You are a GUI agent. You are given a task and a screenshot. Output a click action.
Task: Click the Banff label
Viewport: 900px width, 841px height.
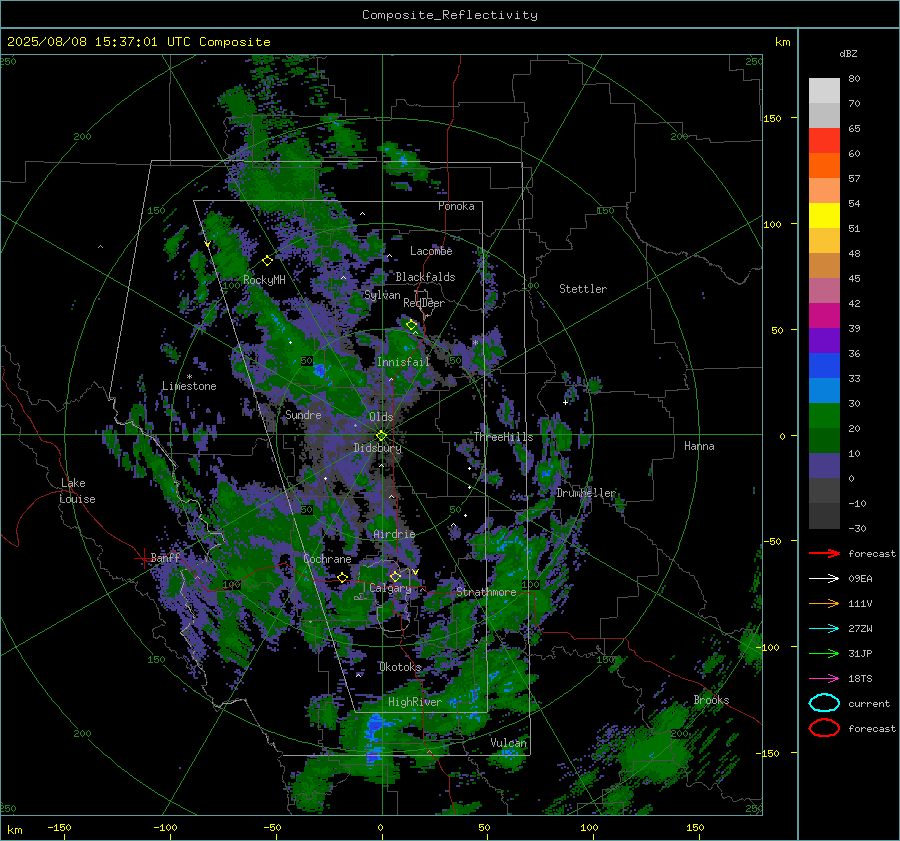pos(165,557)
